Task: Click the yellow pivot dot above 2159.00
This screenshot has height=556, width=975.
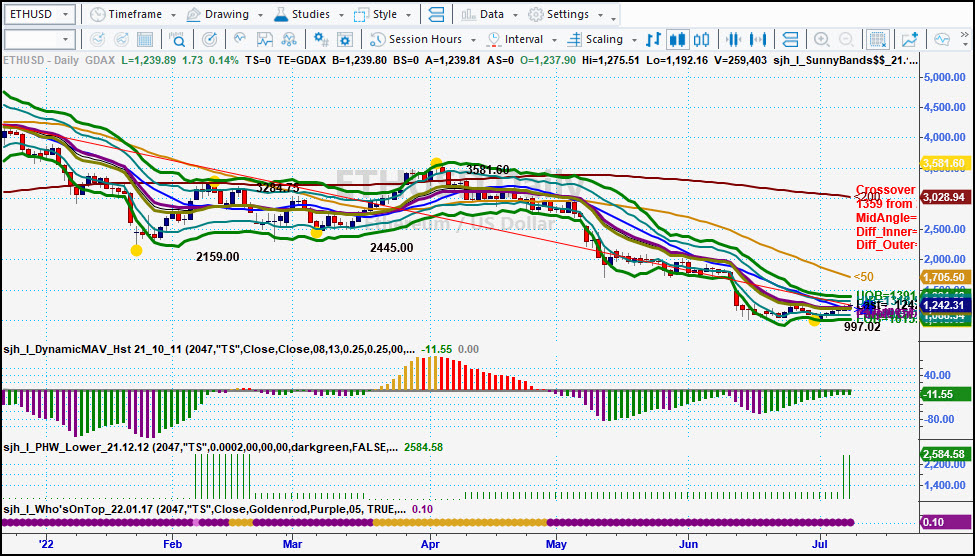Action: click(x=136, y=251)
